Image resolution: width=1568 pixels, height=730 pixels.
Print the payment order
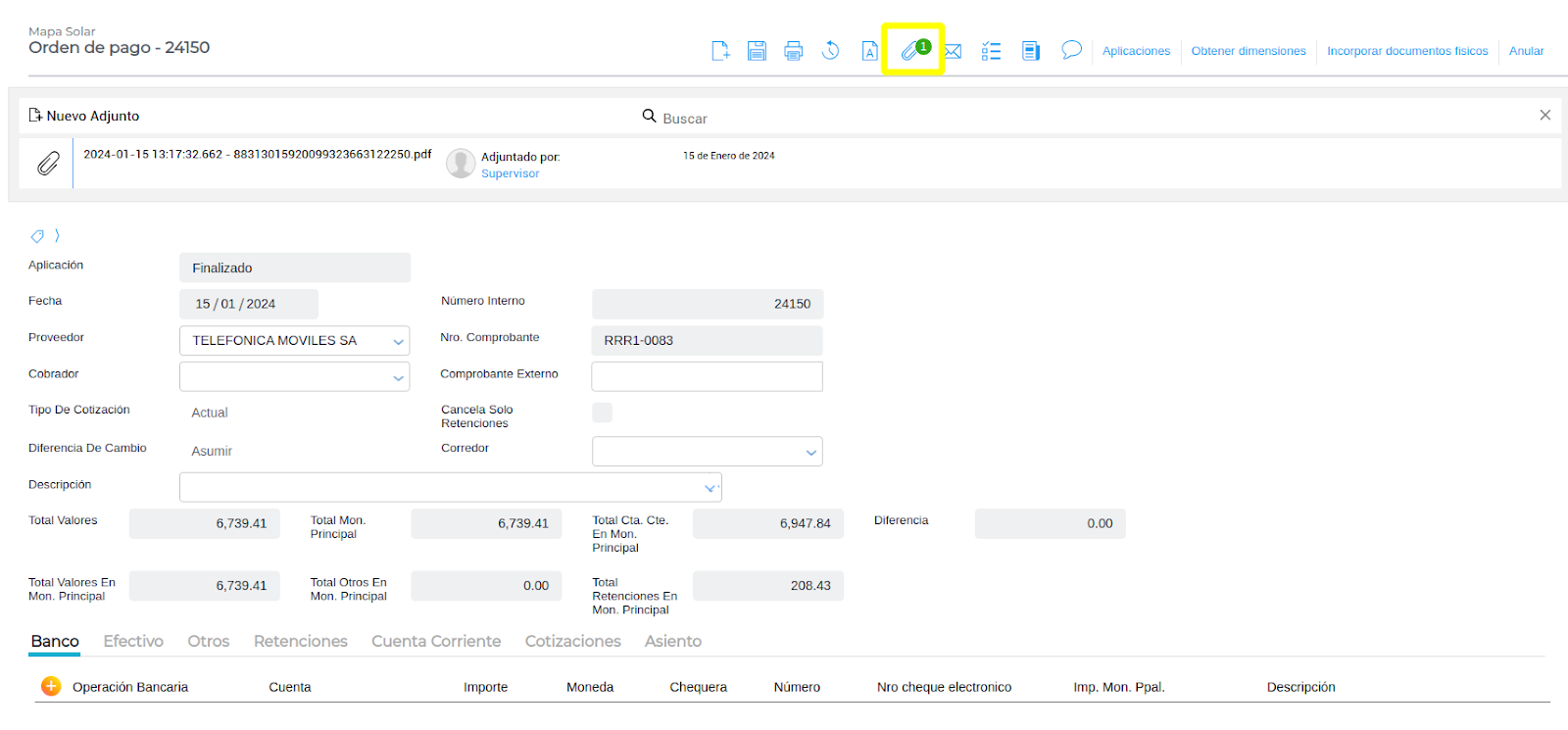794,51
